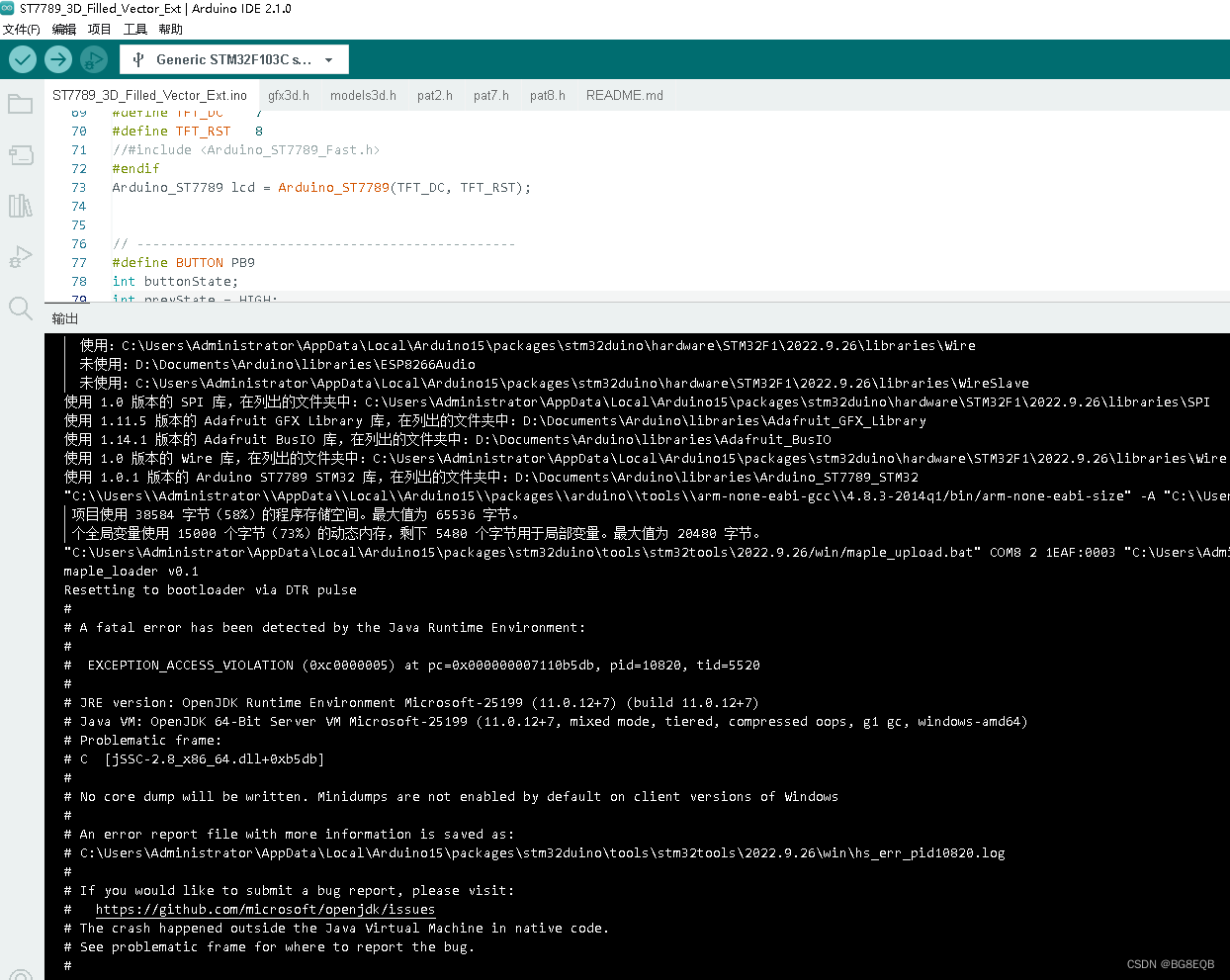This screenshot has width=1230, height=980.
Task: Switch to the pat8.h tab
Action: (548, 95)
